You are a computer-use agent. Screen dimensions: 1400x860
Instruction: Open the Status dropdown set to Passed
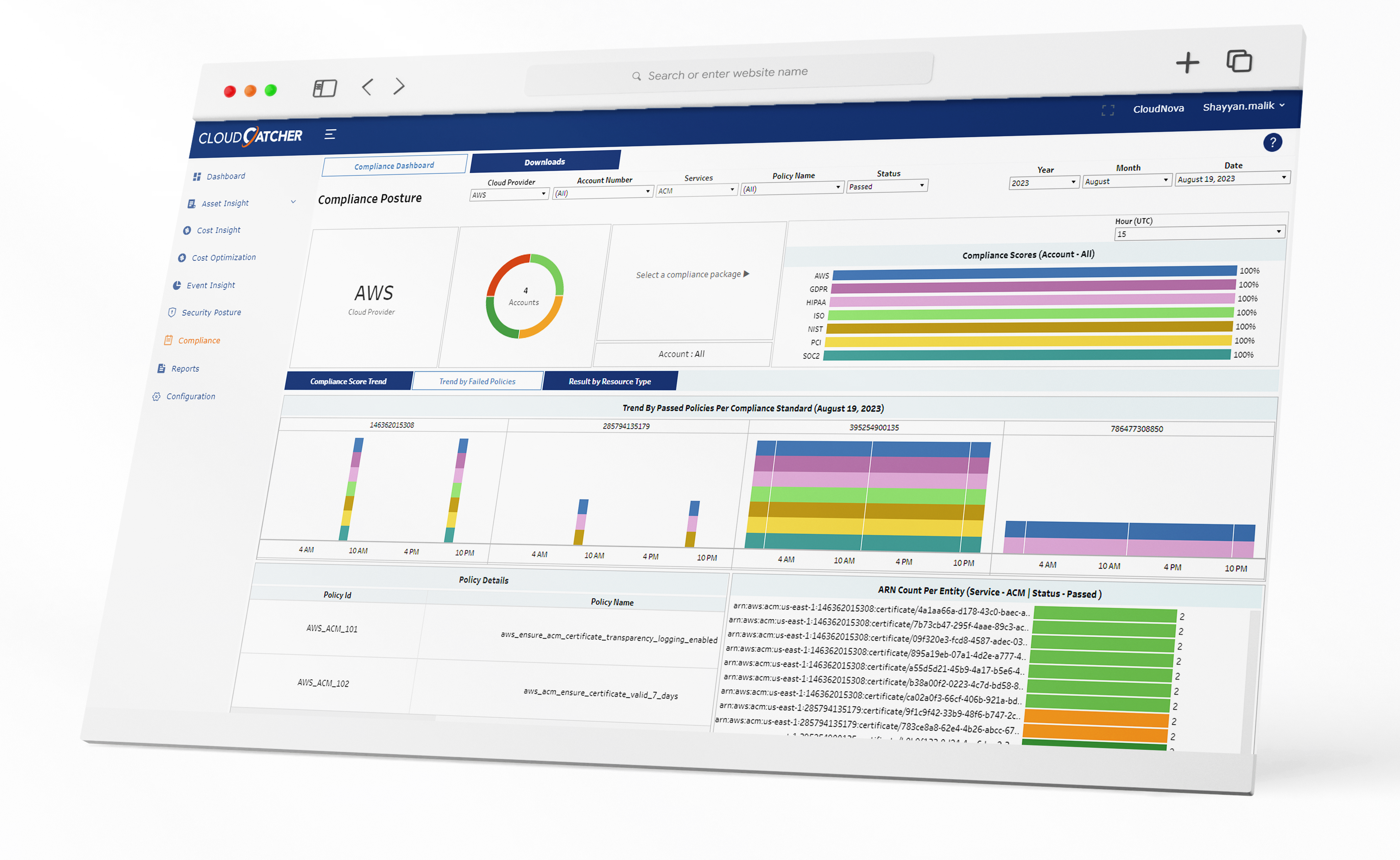887,187
